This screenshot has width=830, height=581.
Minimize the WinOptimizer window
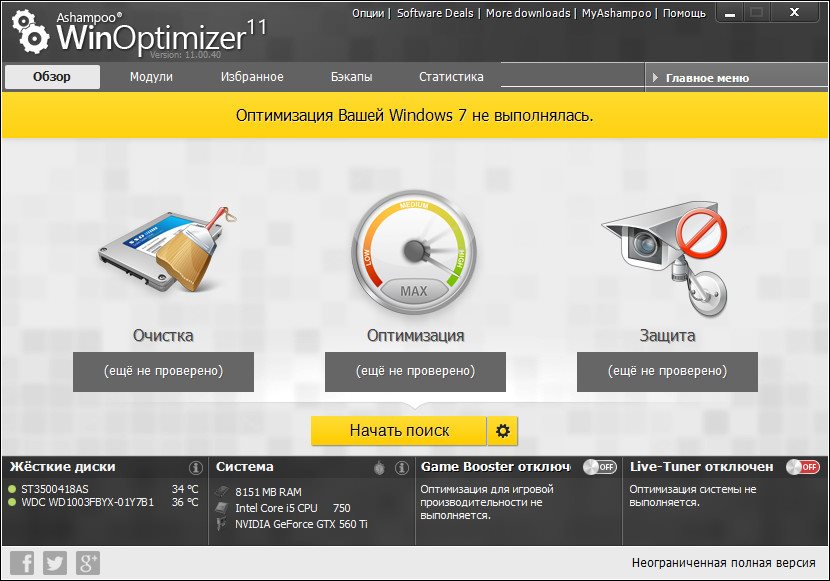[730, 13]
